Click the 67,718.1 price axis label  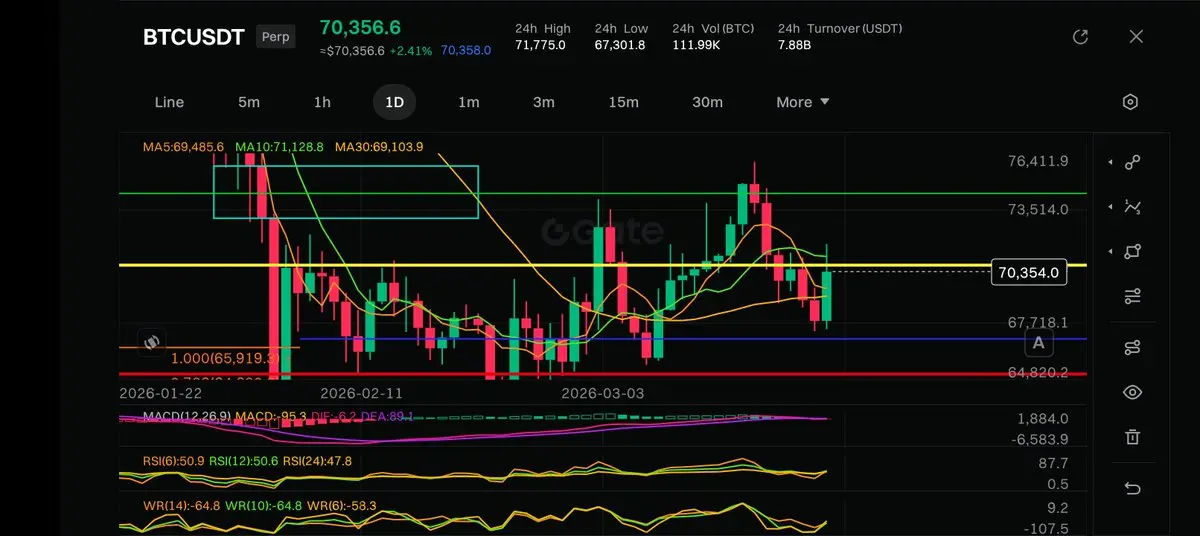(1038, 323)
